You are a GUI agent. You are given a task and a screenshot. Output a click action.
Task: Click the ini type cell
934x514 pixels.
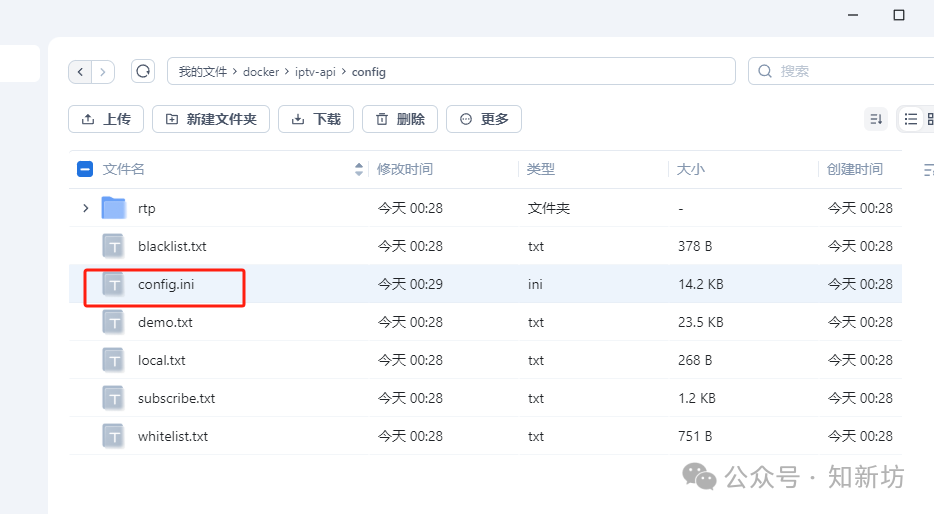(x=535, y=284)
